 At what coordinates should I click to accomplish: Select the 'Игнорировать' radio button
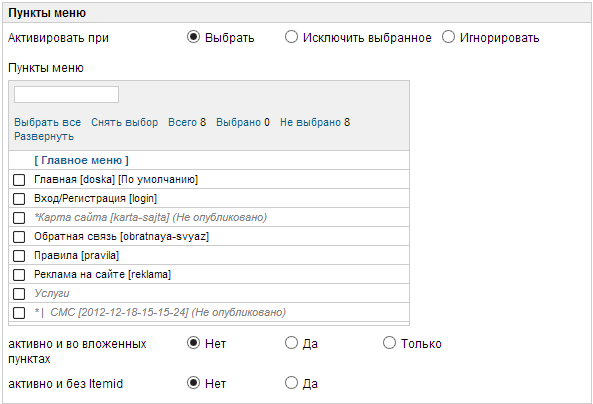448,37
